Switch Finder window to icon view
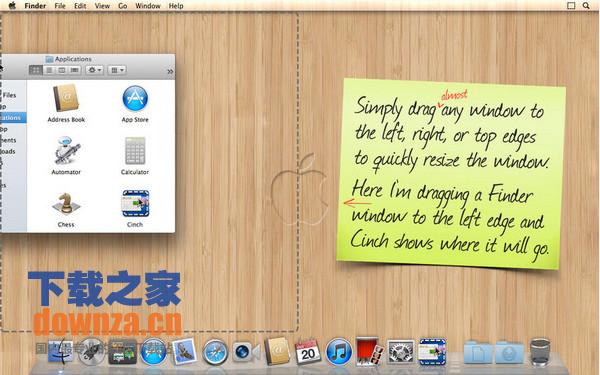600x375 pixels. tap(36, 70)
